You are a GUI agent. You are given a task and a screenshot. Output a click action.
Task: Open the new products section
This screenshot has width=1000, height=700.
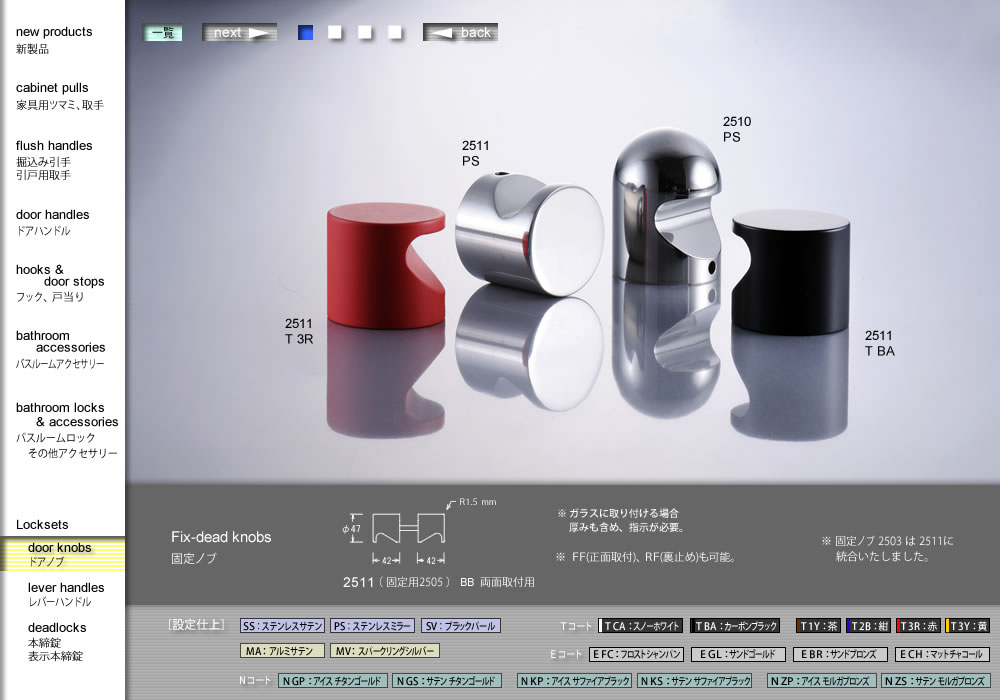tap(54, 40)
